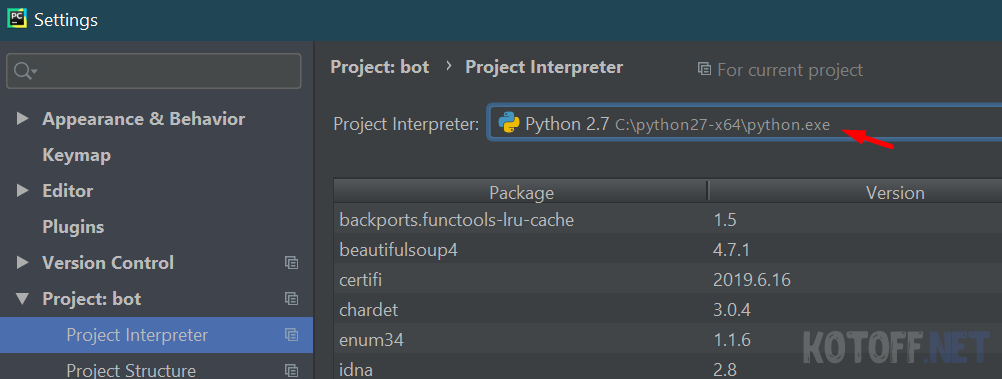The image size is (1002, 379).
Task: Click version 1.1.6 cell
Action: 732,340
